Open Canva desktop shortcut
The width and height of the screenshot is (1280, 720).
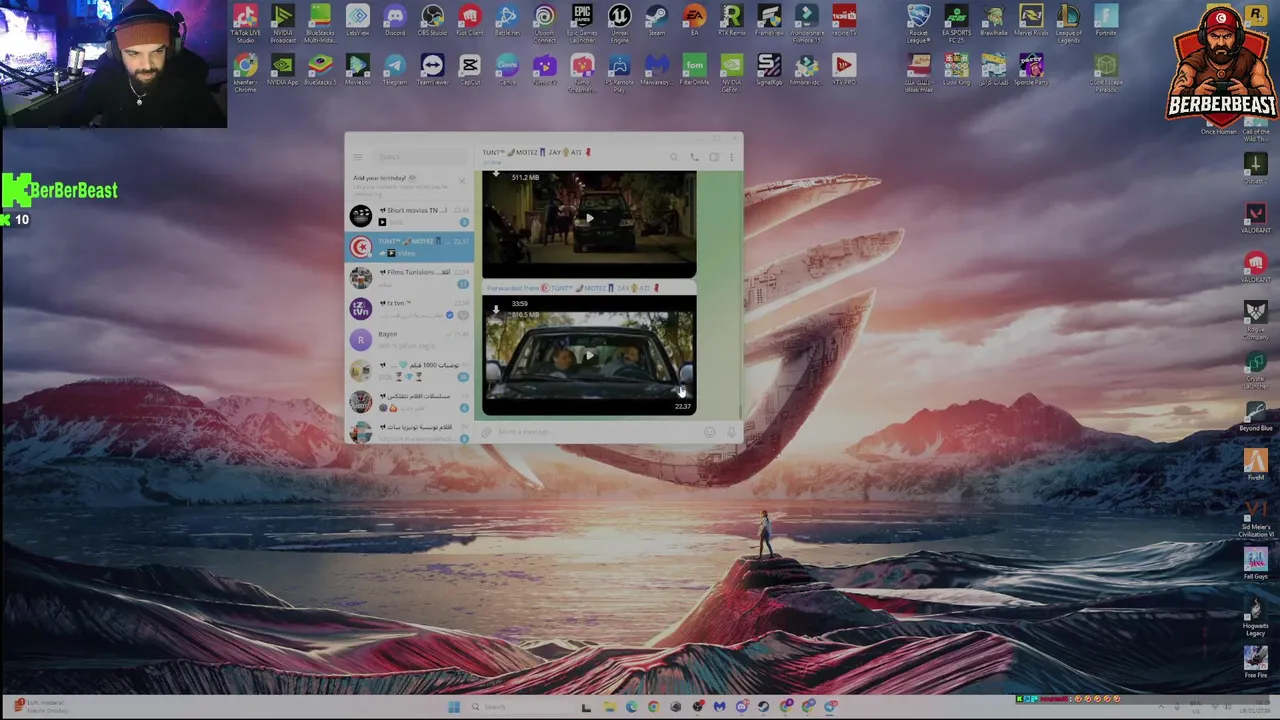tap(507, 71)
